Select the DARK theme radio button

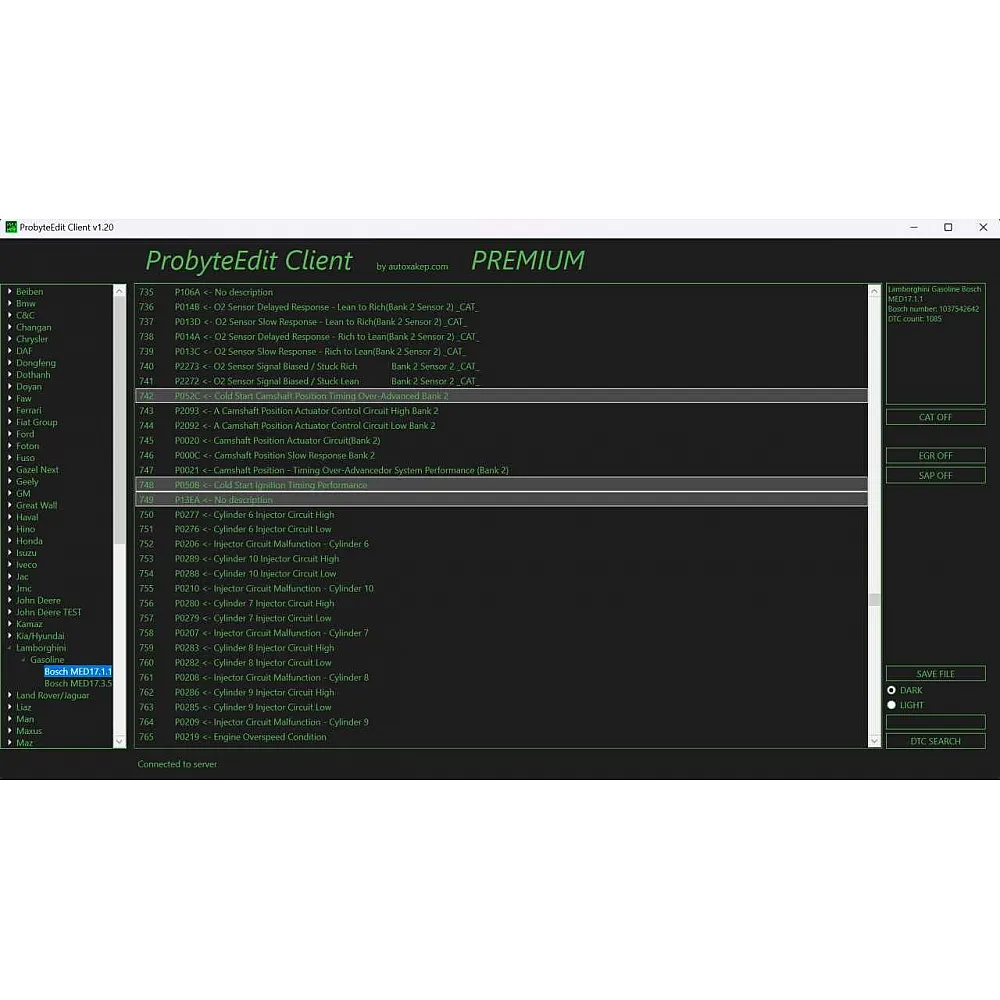(892, 690)
